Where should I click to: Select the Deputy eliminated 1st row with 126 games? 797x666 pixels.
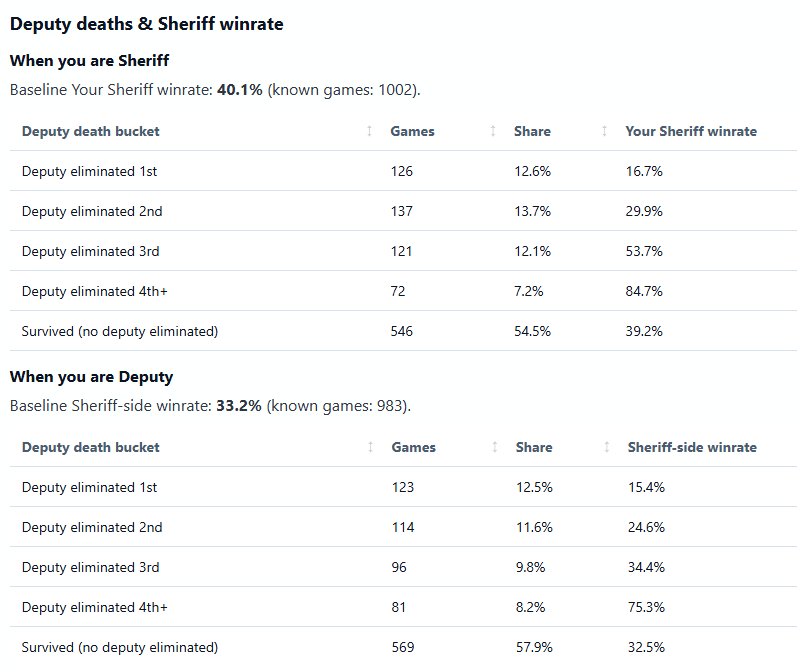403,171
